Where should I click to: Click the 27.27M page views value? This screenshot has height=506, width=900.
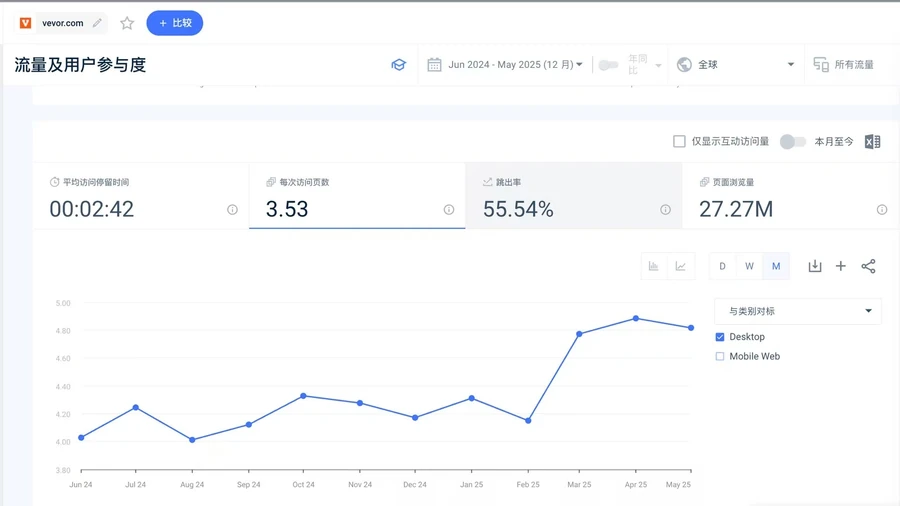click(736, 209)
